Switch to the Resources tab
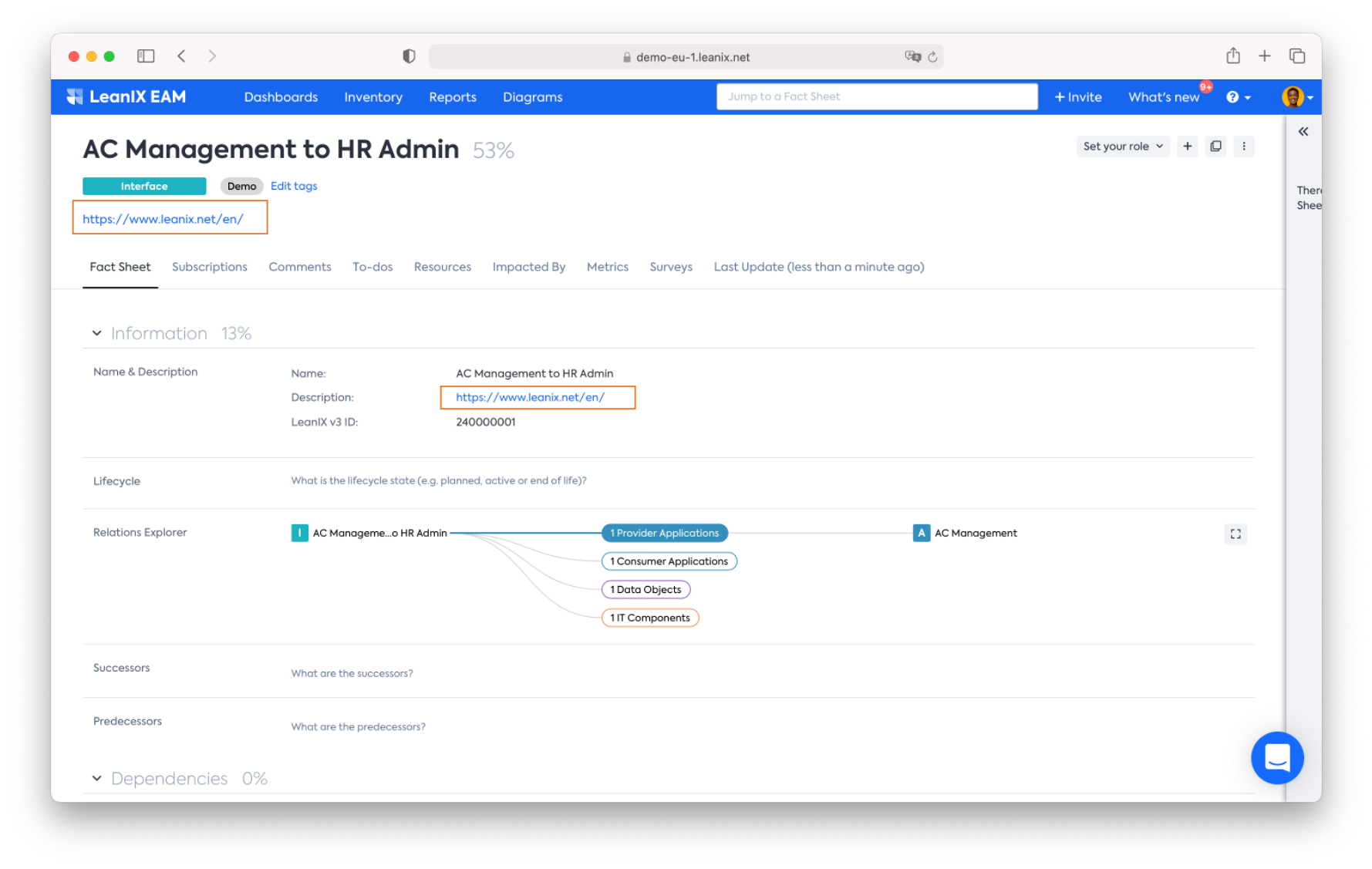Viewport: 1372px width, 869px height. click(443, 267)
